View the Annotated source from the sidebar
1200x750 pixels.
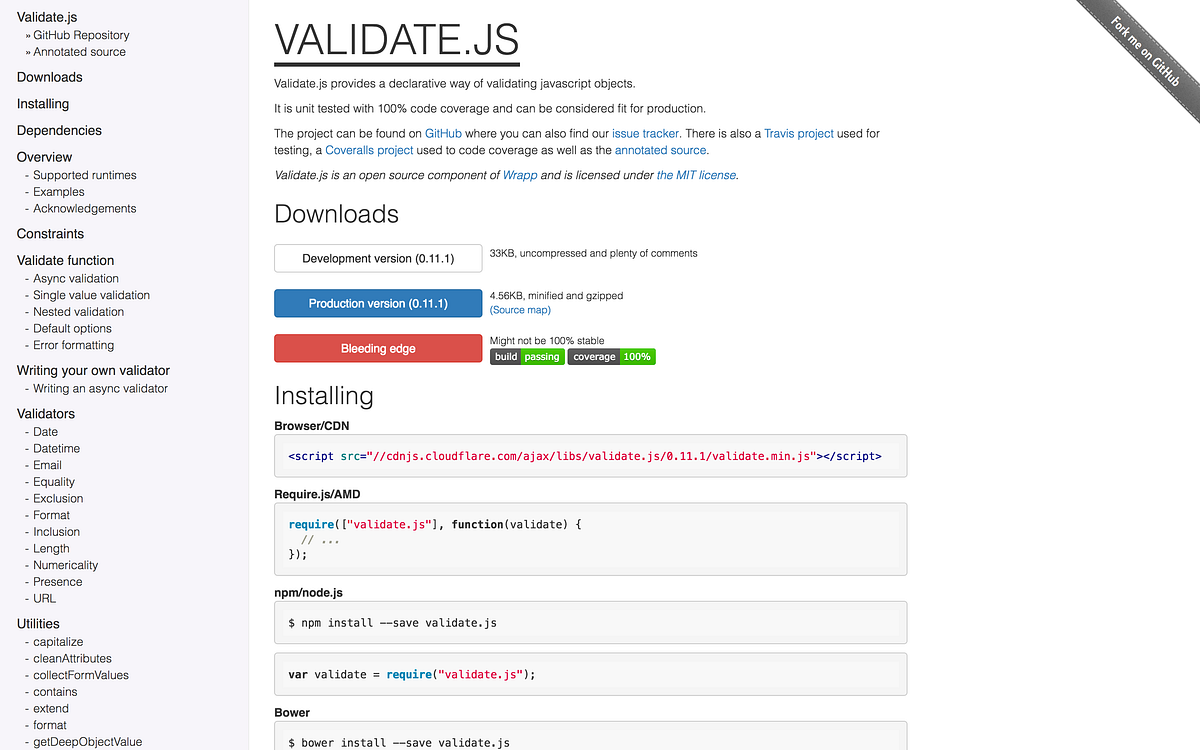pyautogui.click(x=79, y=52)
